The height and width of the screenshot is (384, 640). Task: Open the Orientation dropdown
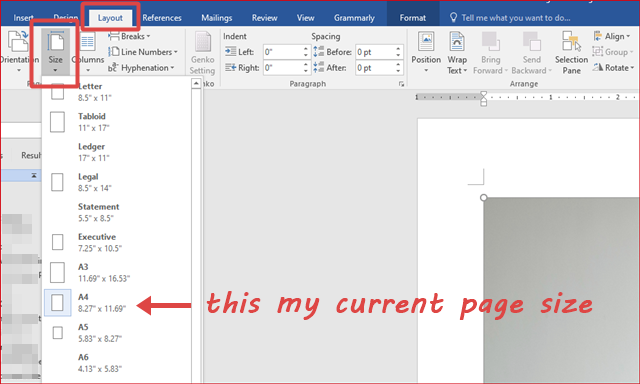coord(19,52)
